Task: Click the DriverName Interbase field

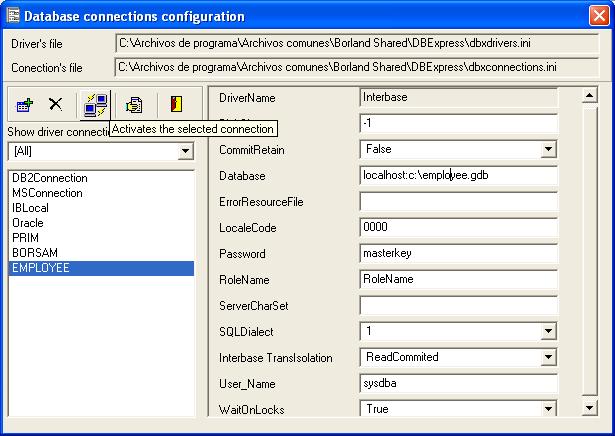Action: [x=458, y=97]
